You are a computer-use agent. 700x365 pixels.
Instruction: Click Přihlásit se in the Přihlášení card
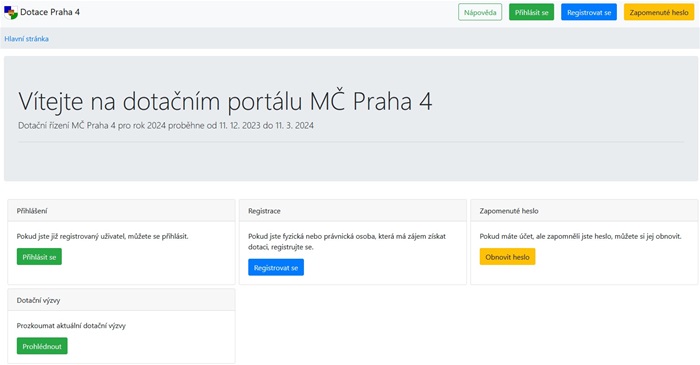click(x=39, y=257)
